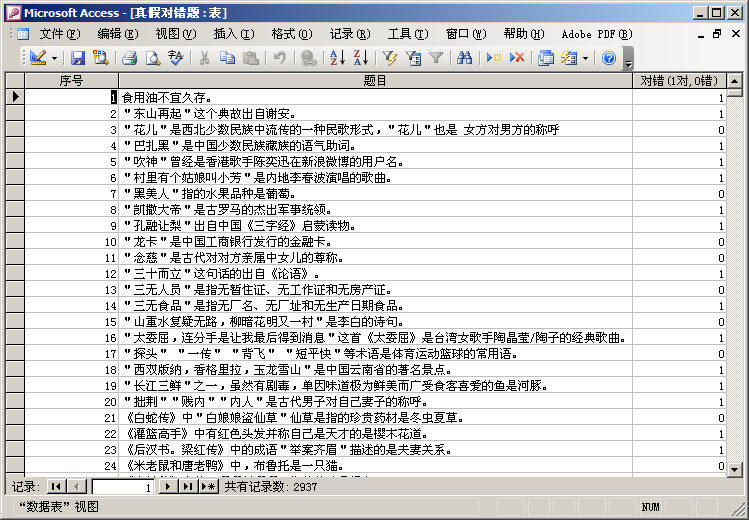
Task: Click vertical scrollbar down arrow
Action: click(x=734, y=469)
